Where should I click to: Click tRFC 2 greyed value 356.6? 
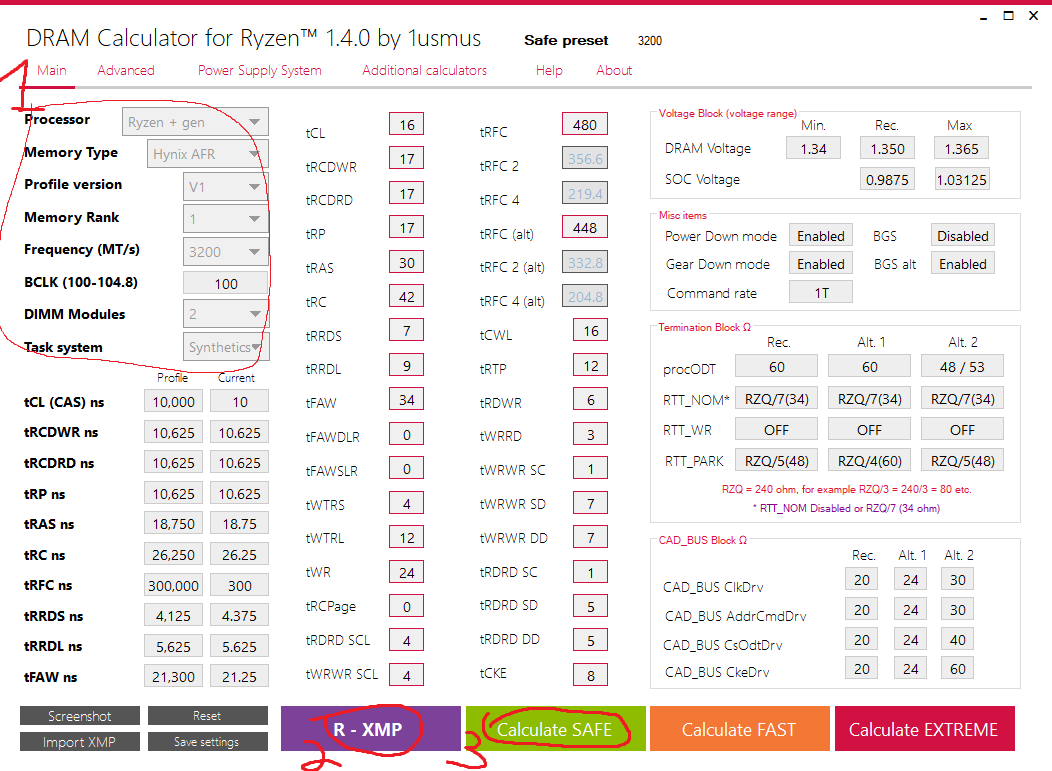(x=585, y=159)
